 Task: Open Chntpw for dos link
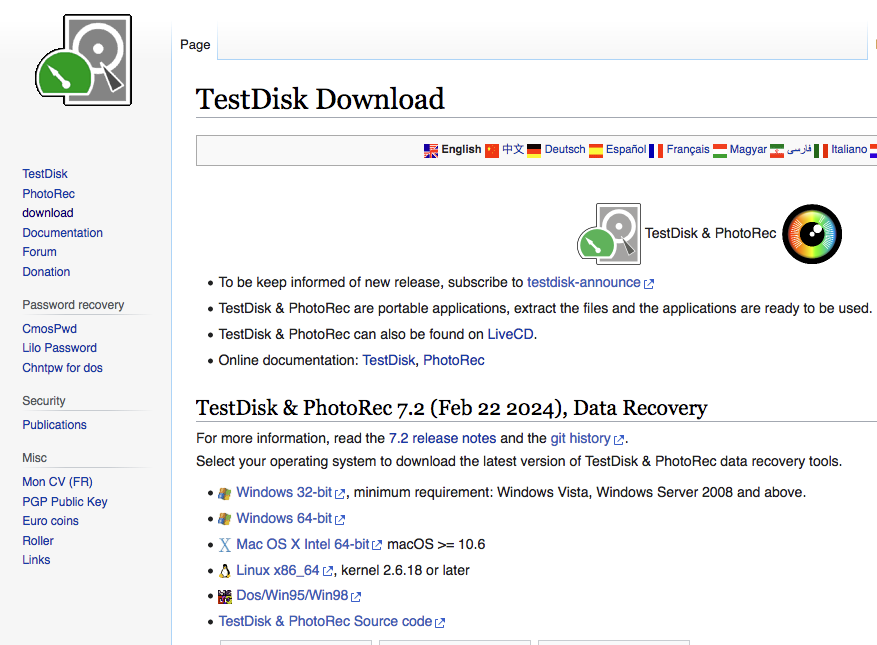tap(63, 368)
